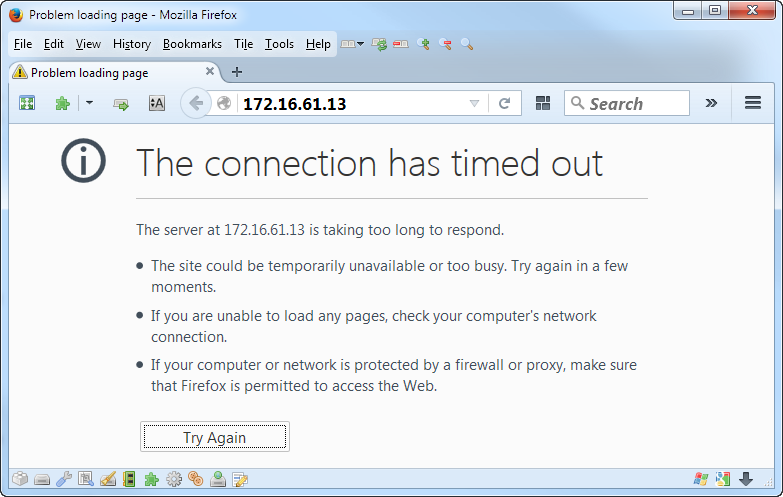Open the hamburger menu
The width and height of the screenshot is (783, 497).
(x=753, y=103)
